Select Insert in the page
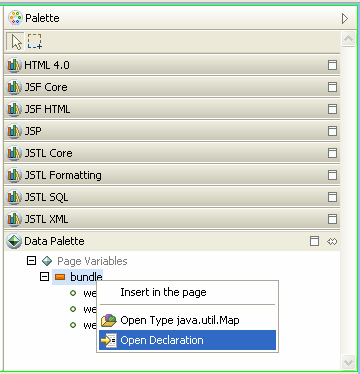This screenshot has height=374, width=360. click(188, 292)
